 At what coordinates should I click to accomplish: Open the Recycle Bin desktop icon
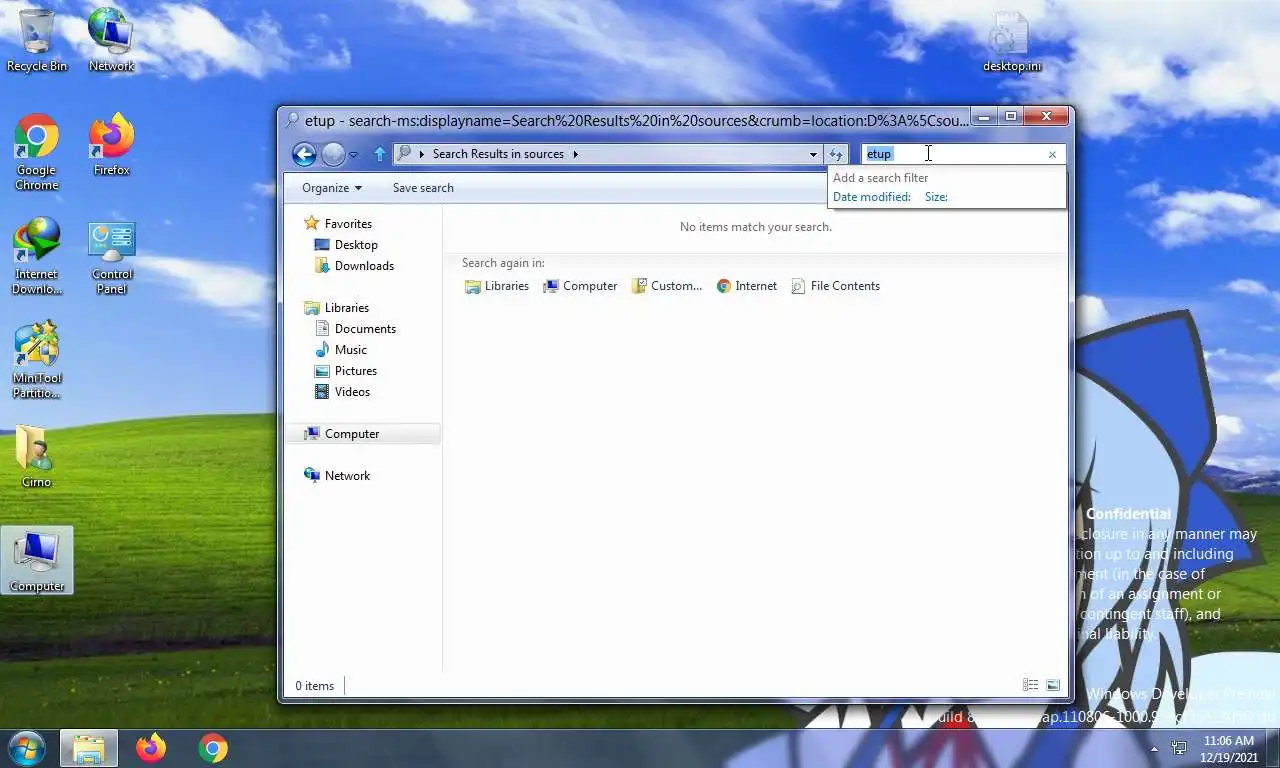37,40
